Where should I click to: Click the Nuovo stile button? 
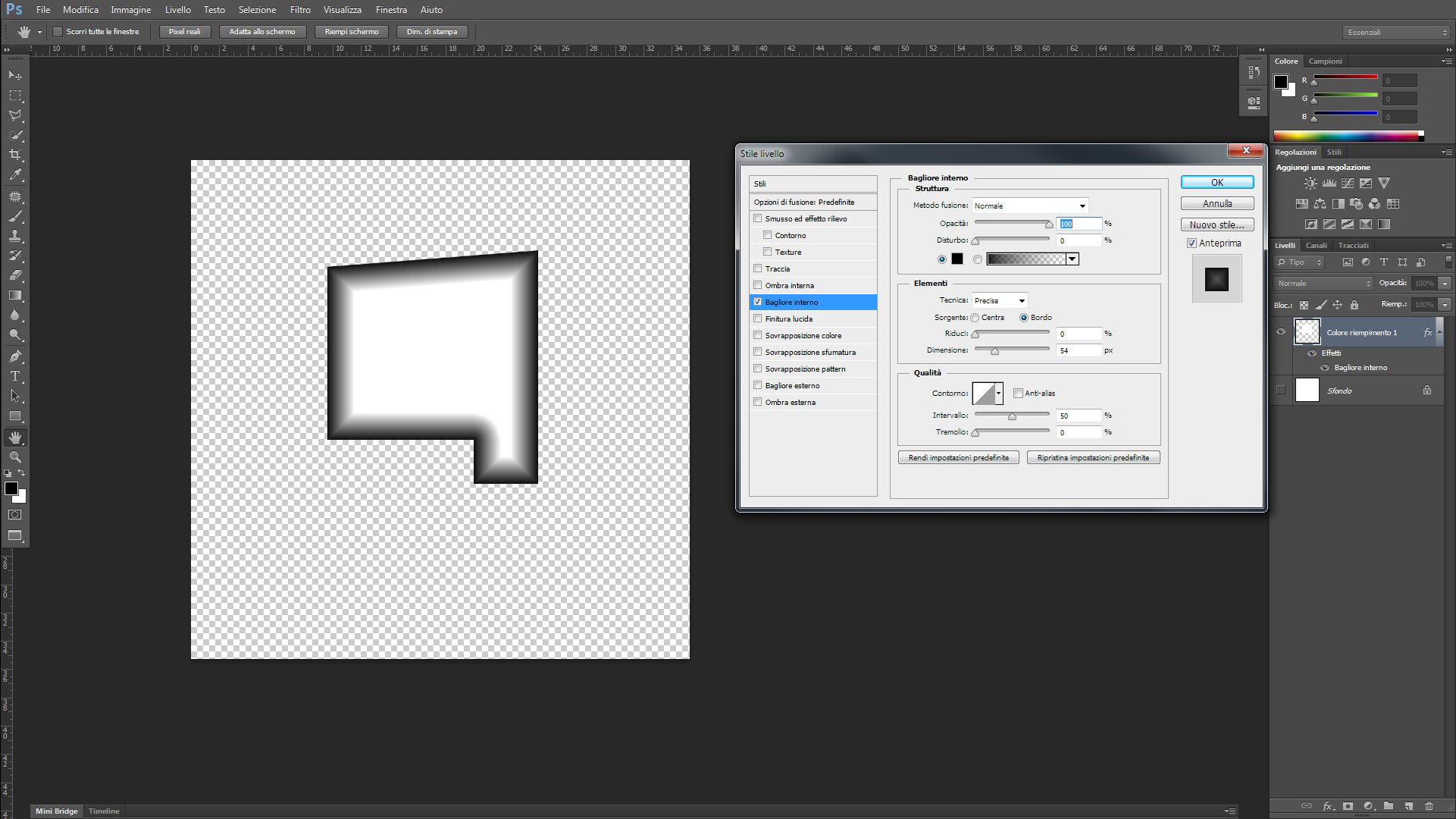1216,225
